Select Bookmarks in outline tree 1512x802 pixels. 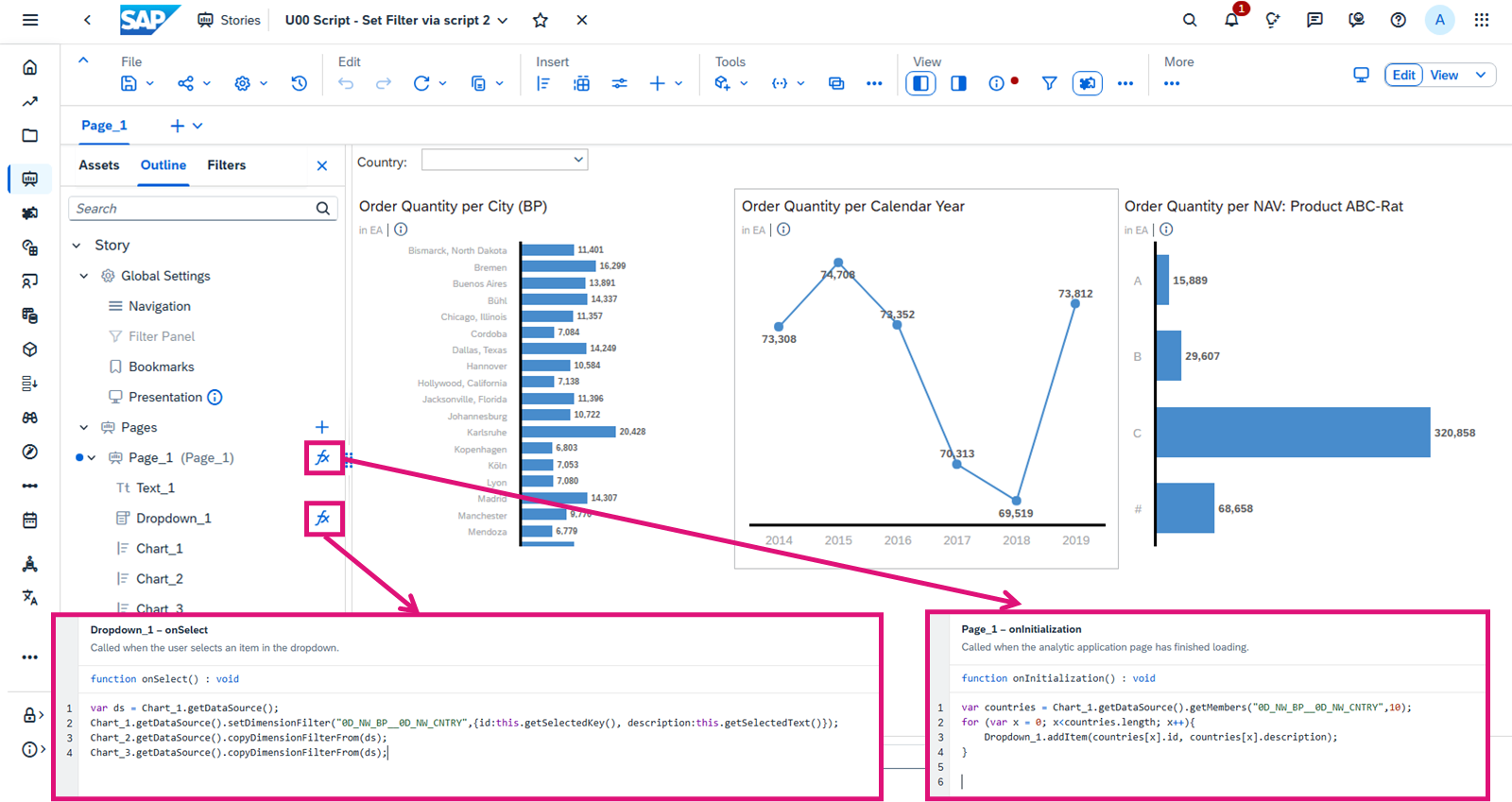162,367
